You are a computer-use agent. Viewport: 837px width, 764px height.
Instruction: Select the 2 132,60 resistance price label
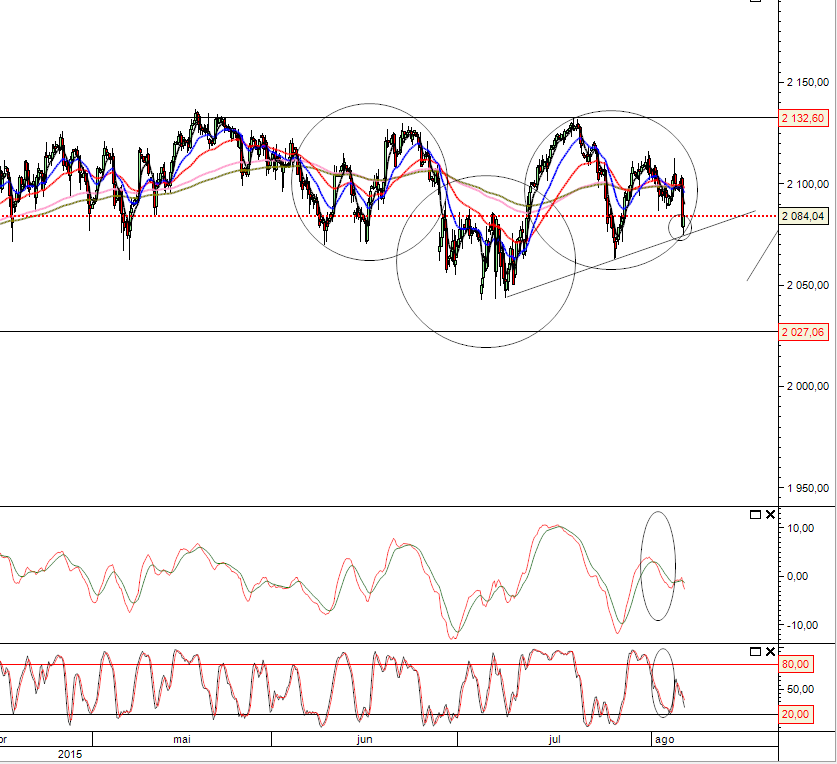coord(803,118)
